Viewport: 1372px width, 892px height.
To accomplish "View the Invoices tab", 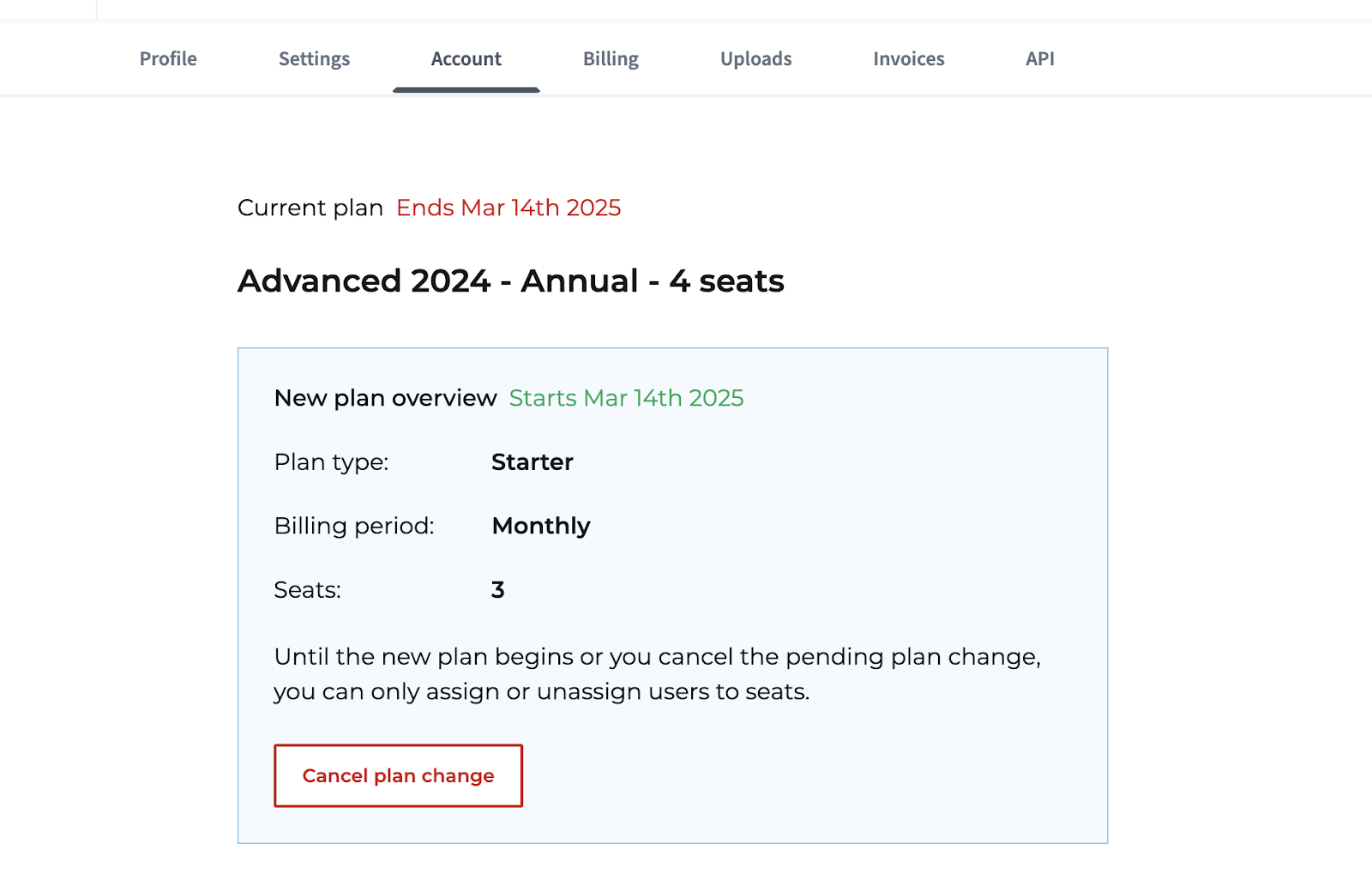I will pos(908,58).
